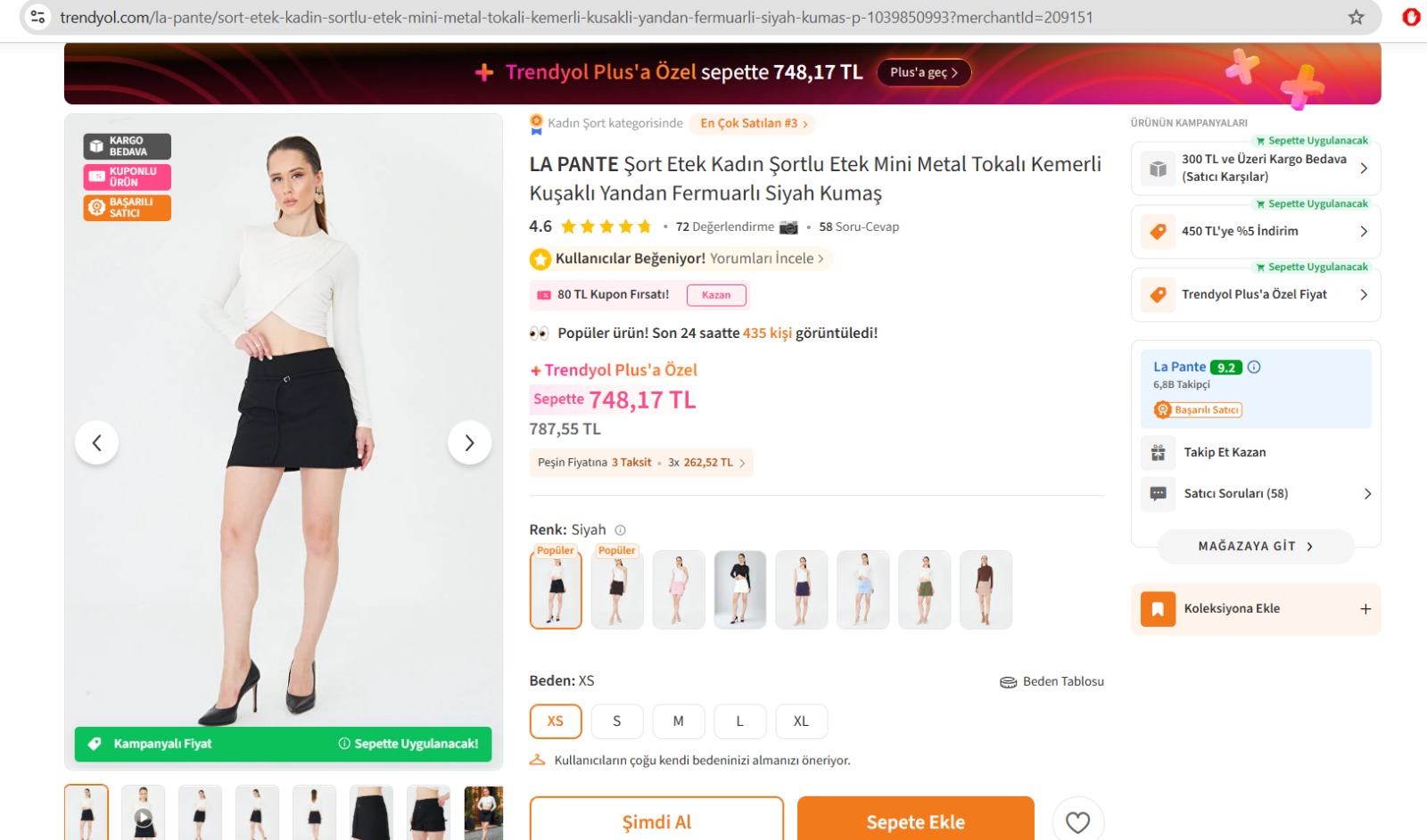Show the next product image
The image size is (1427, 840).
469,442
